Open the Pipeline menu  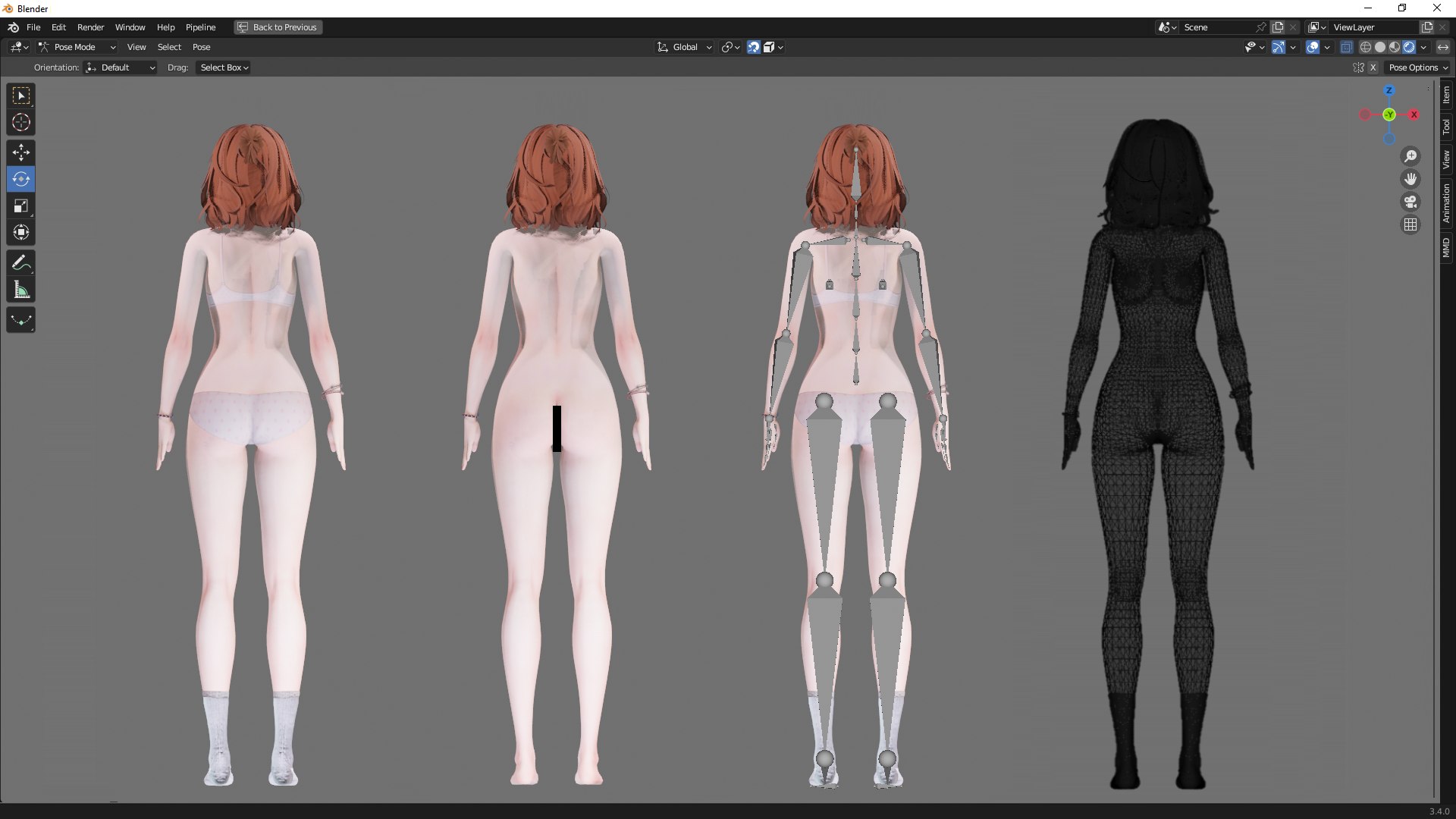[200, 27]
